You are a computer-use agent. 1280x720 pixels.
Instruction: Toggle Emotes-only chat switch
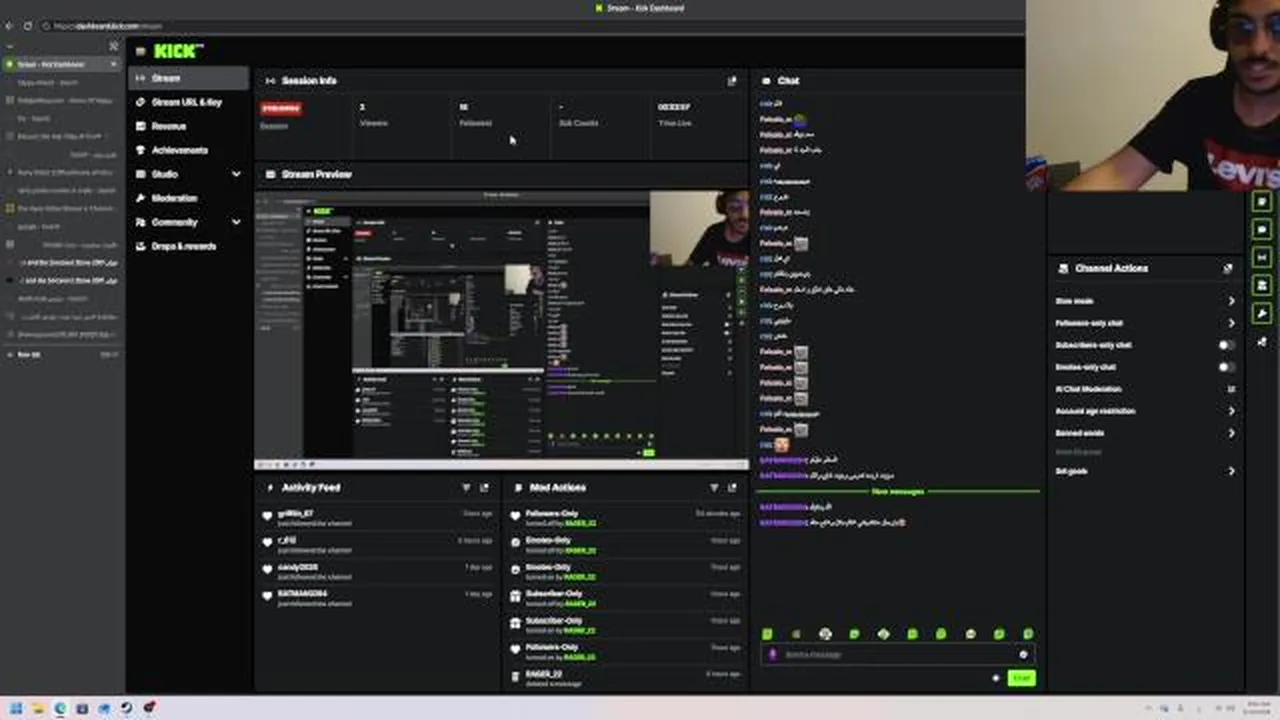(x=1226, y=367)
